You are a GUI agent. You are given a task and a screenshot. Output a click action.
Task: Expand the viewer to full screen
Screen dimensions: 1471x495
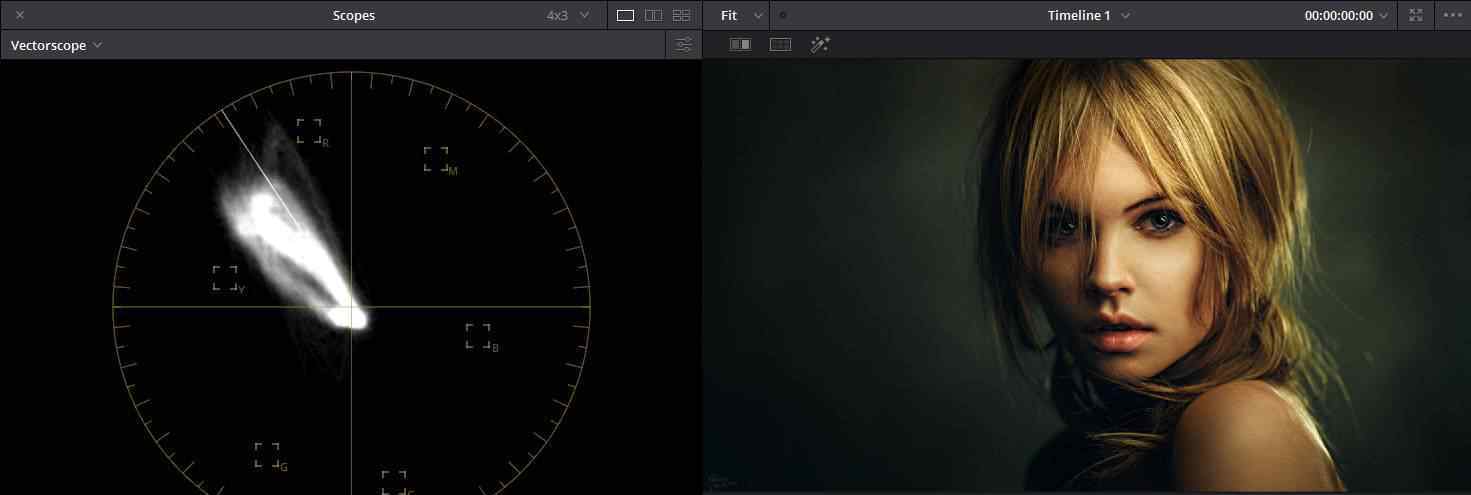pyautogui.click(x=1415, y=15)
